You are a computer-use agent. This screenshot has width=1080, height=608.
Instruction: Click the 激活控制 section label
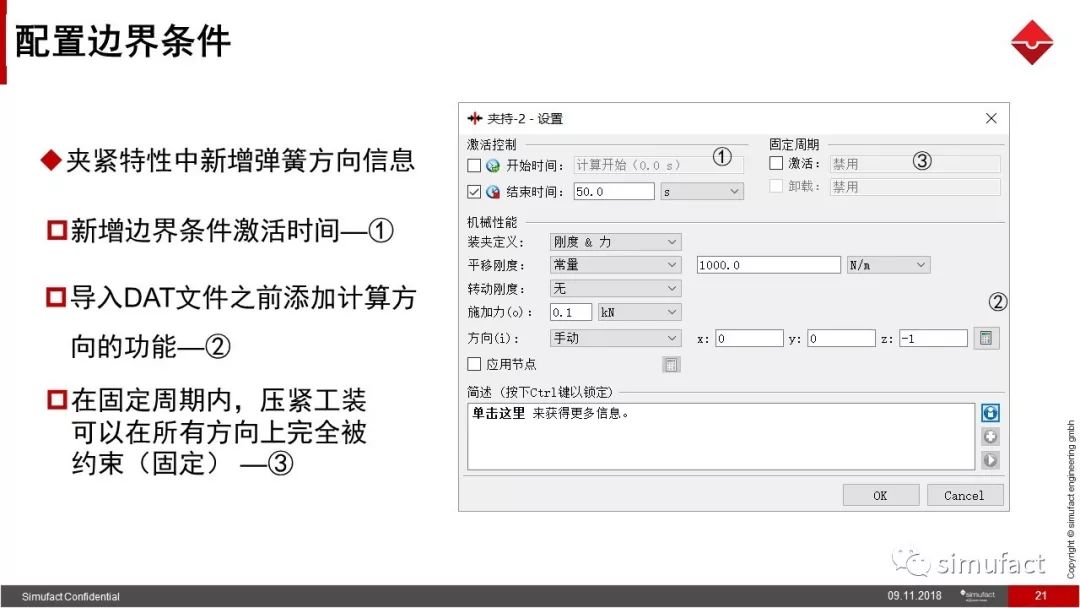pyautogui.click(x=492, y=144)
